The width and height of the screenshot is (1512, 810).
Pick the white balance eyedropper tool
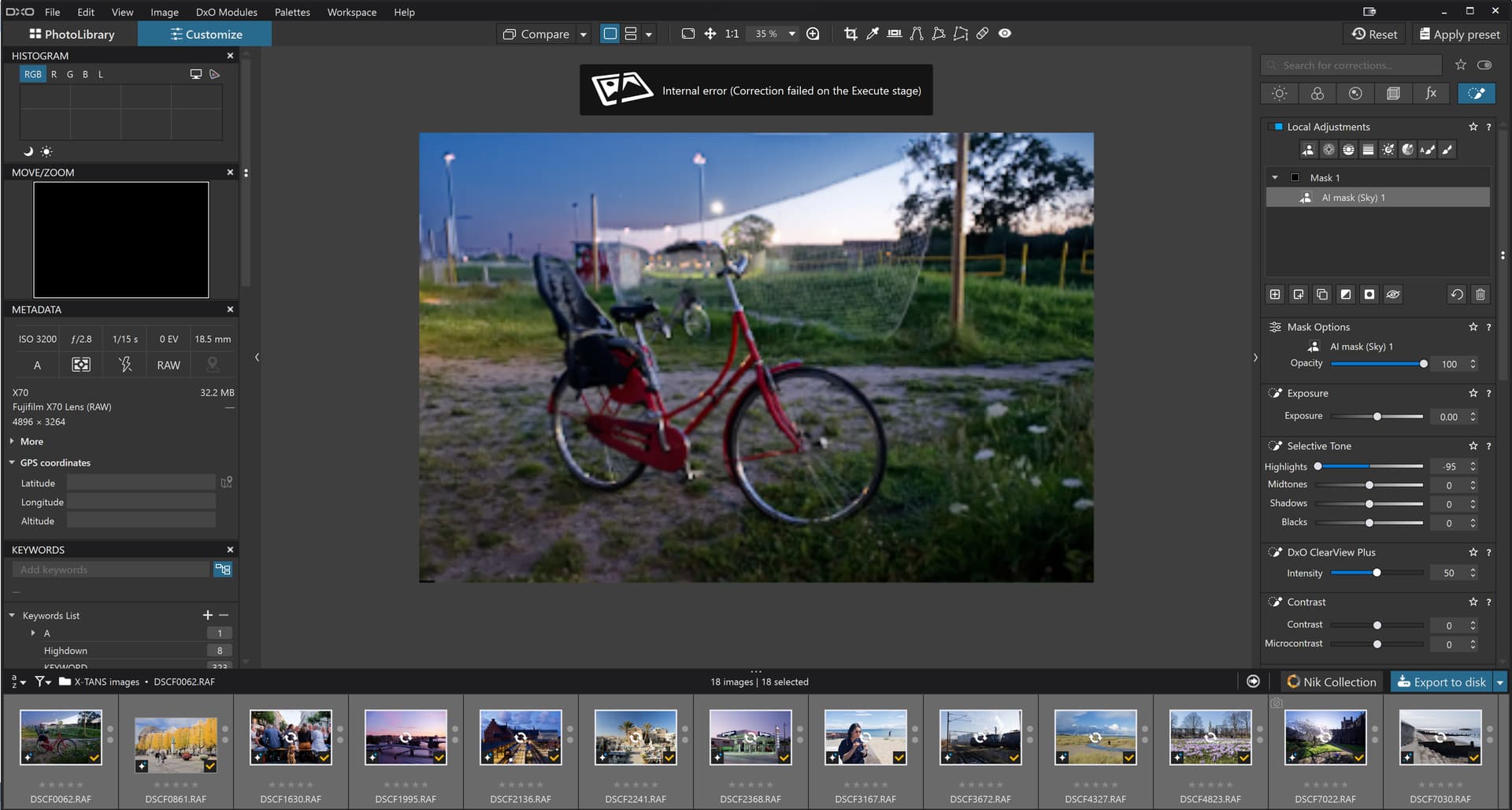pyautogui.click(x=873, y=34)
